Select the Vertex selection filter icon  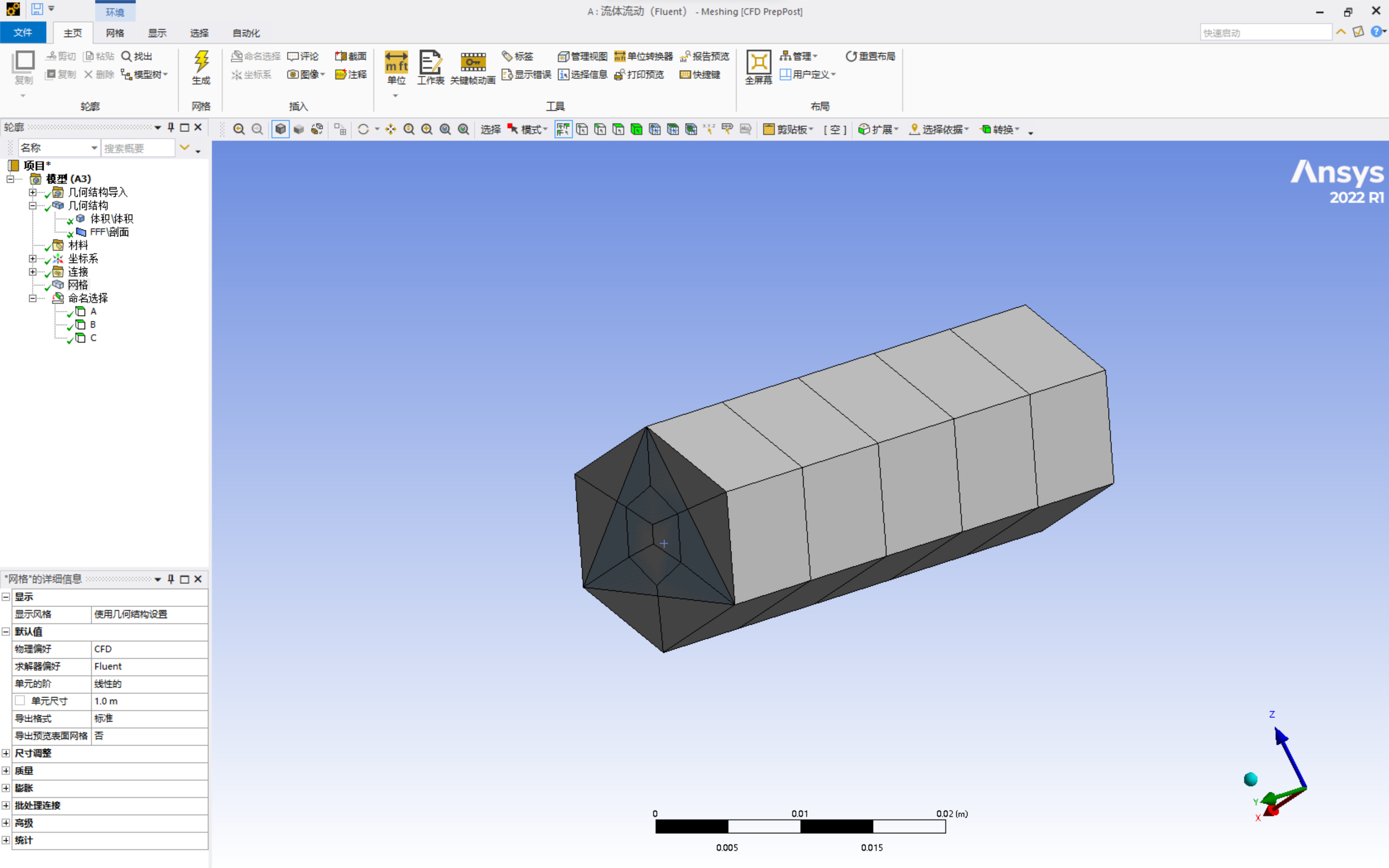coord(582,129)
